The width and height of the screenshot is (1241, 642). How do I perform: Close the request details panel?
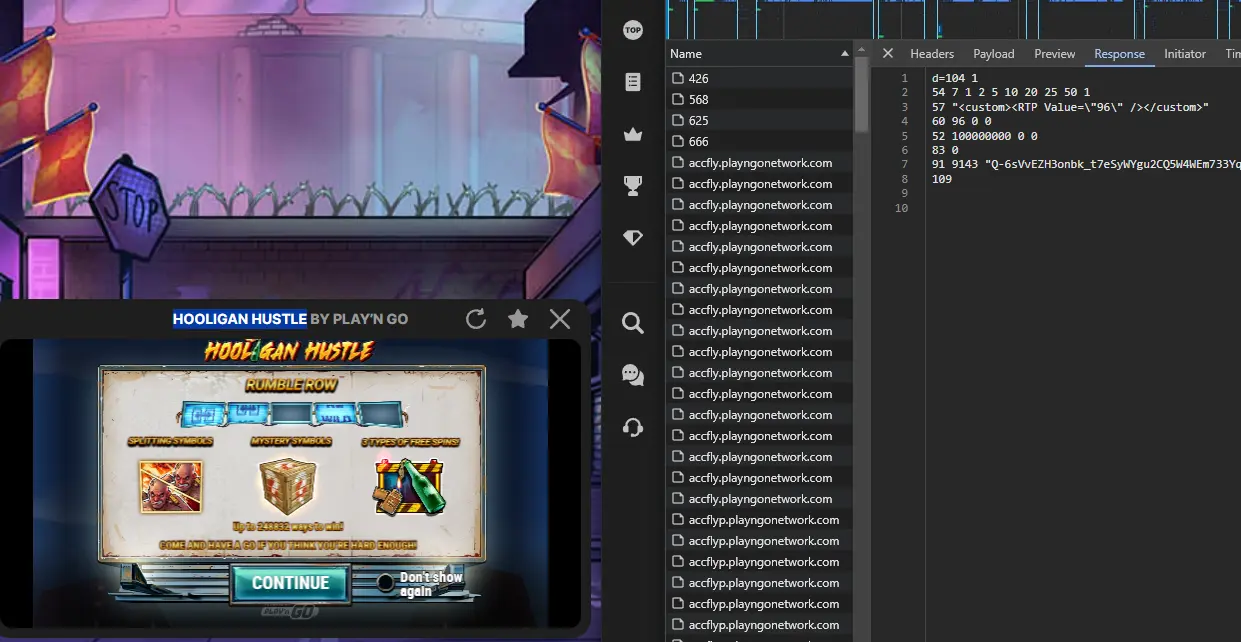(887, 54)
